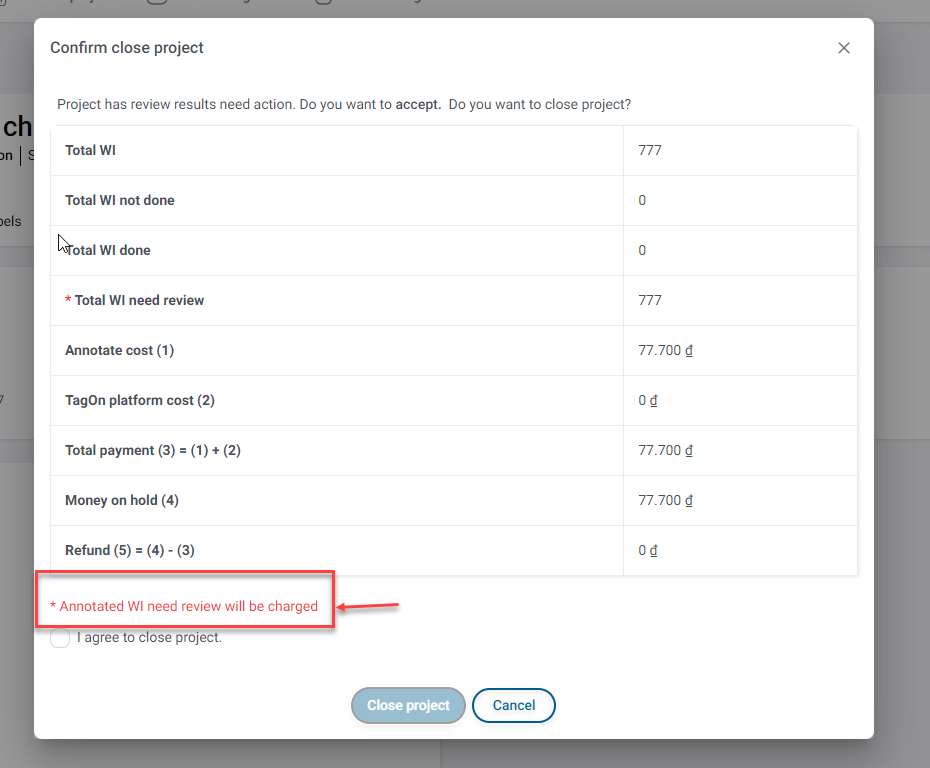Image resolution: width=930 pixels, height=768 pixels.
Task: Select the Total WI row label
Action: pos(91,151)
